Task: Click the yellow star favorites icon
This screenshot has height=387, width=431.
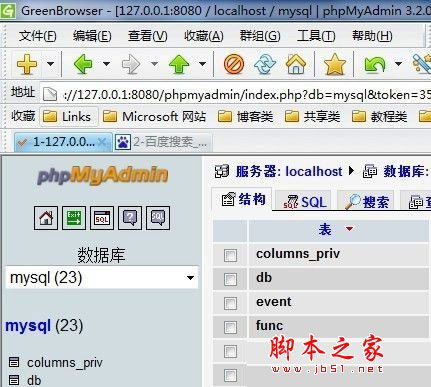Action: (334, 64)
